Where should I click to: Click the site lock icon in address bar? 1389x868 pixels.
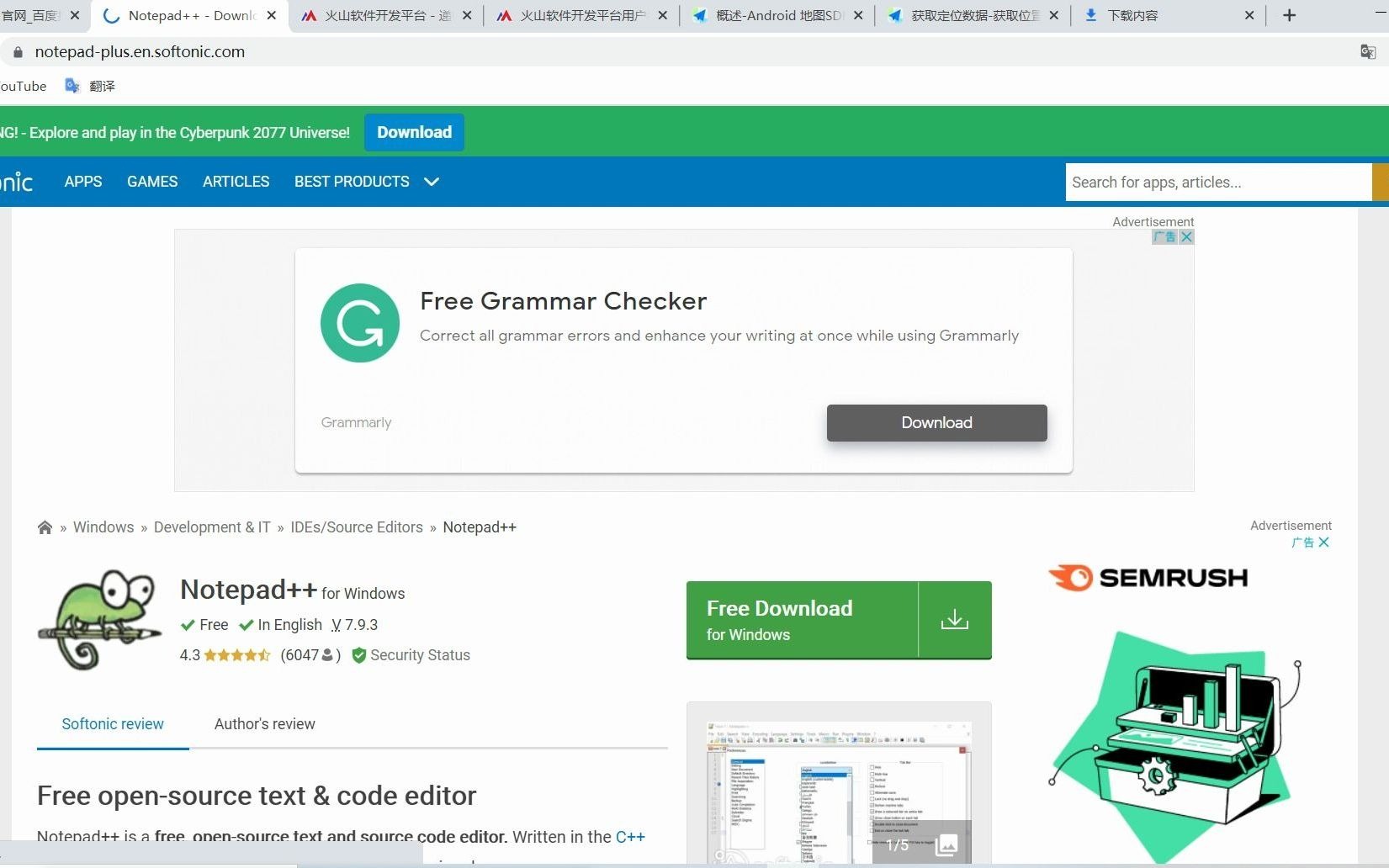18,51
